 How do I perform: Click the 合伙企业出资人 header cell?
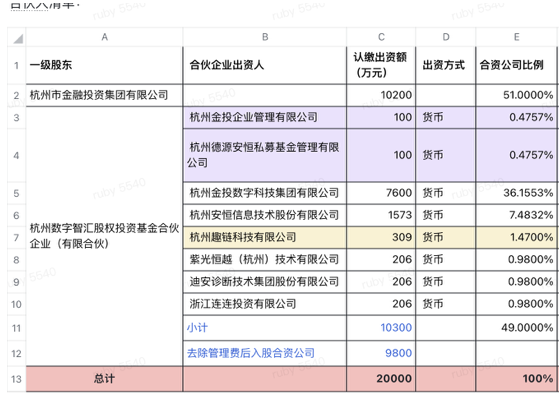point(265,66)
